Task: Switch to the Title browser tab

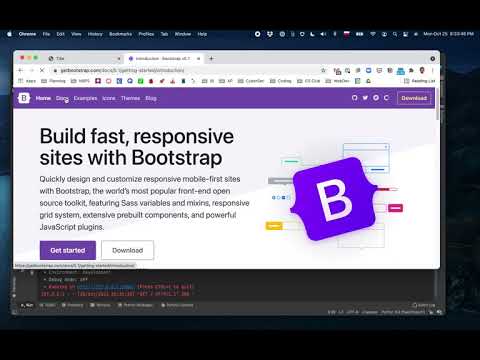Action: click(x=84, y=58)
